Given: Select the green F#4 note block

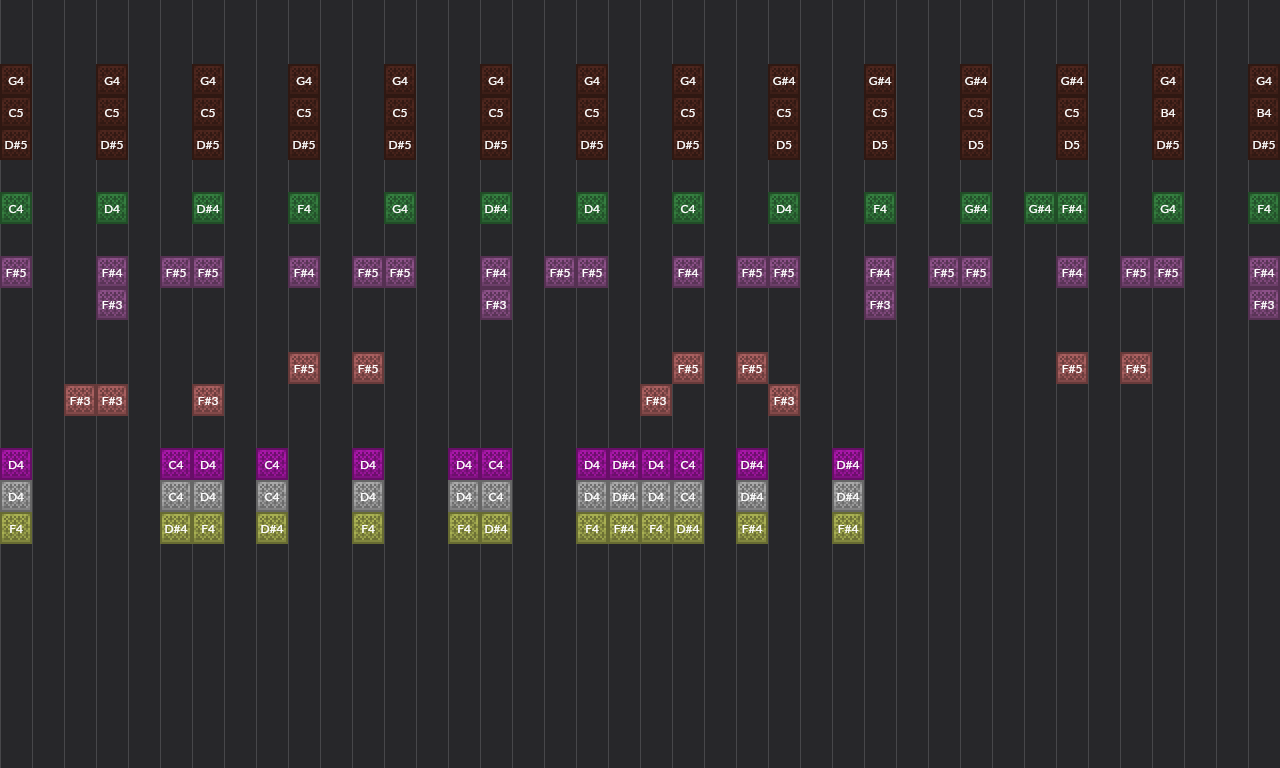Looking at the screenshot, I should coord(1072,209).
